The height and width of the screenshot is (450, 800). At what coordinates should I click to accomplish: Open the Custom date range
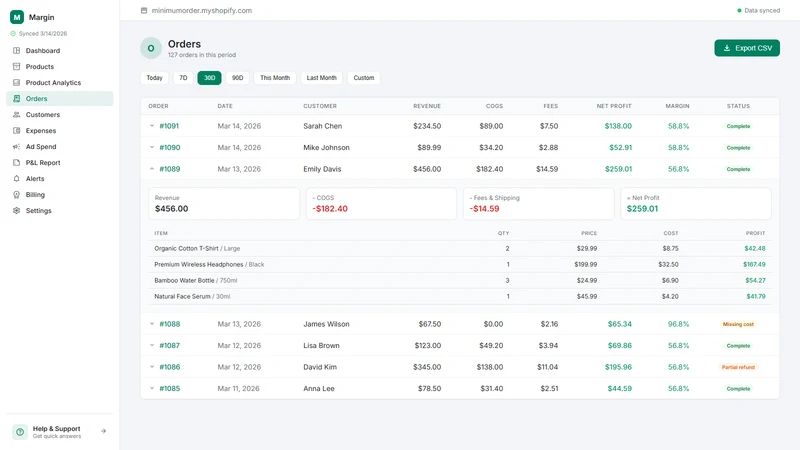click(364, 78)
